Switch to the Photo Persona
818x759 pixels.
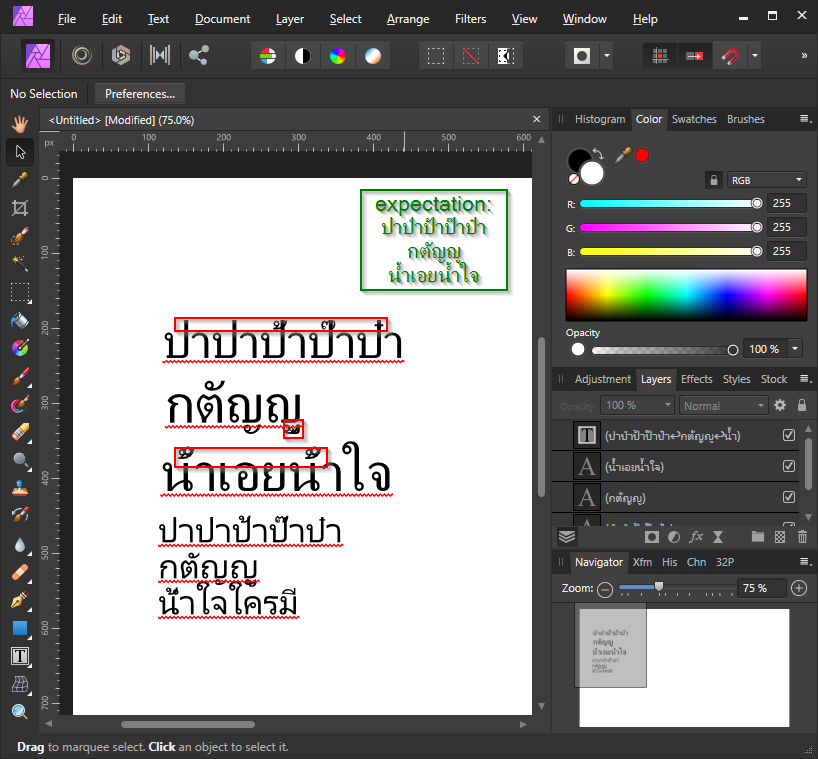coord(38,55)
